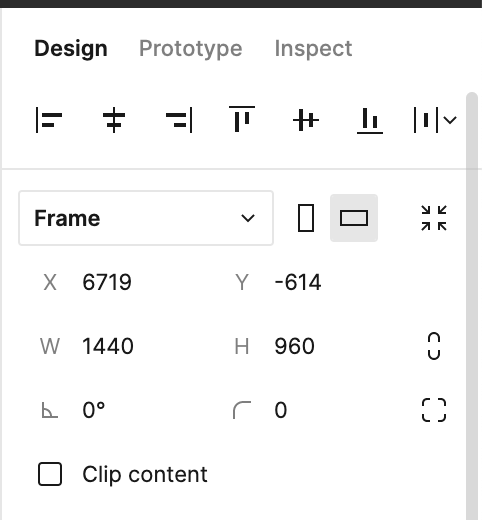Screen dimensions: 482x520
Task: Click the resize to fit icon
Action: coord(434,218)
